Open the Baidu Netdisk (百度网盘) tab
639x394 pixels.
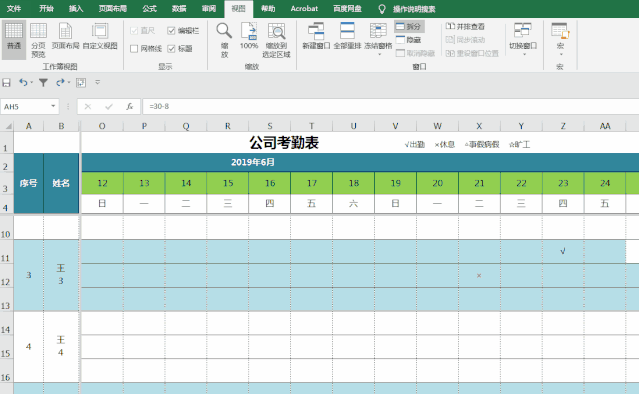(x=347, y=9)
